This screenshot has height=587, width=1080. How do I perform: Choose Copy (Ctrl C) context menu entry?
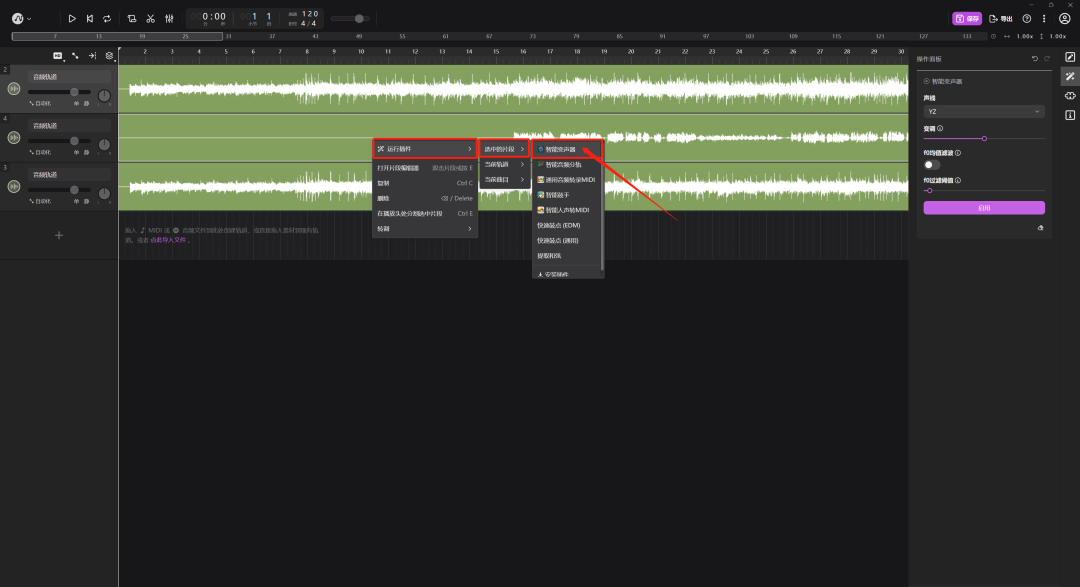click(x=425, y=183)
